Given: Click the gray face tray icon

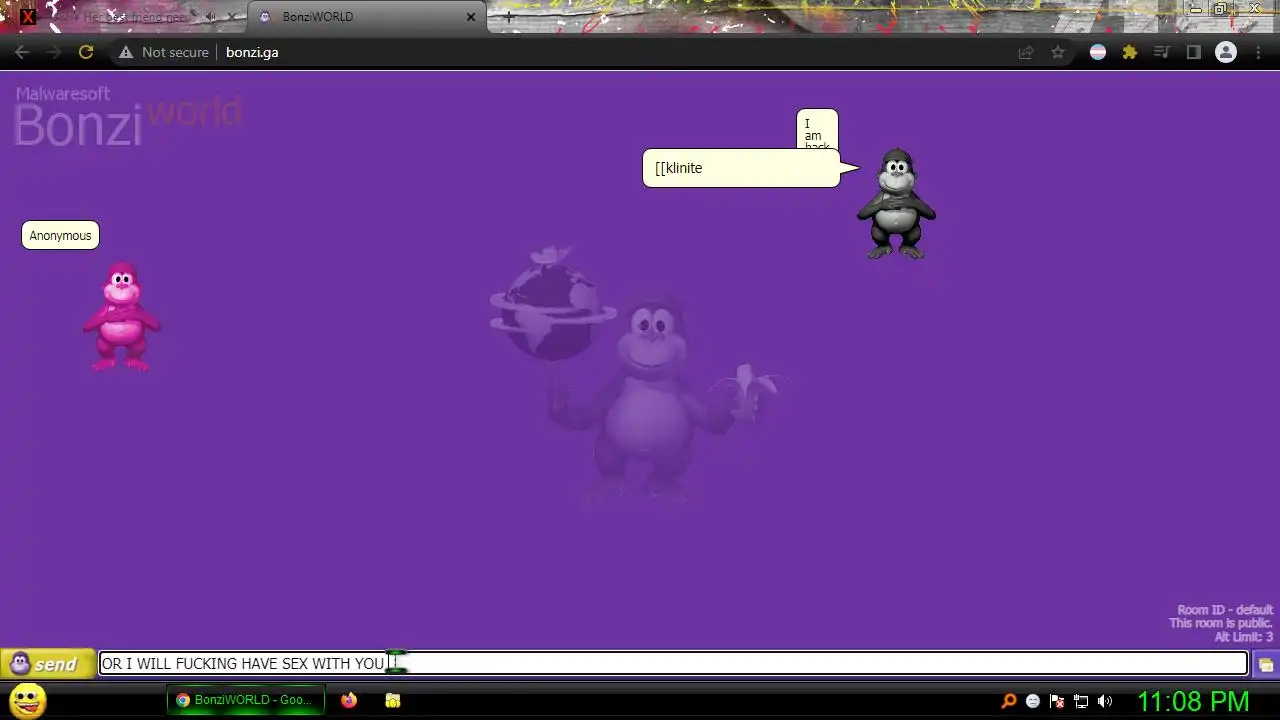Looking at the screenshot, I should point(1033,701).
